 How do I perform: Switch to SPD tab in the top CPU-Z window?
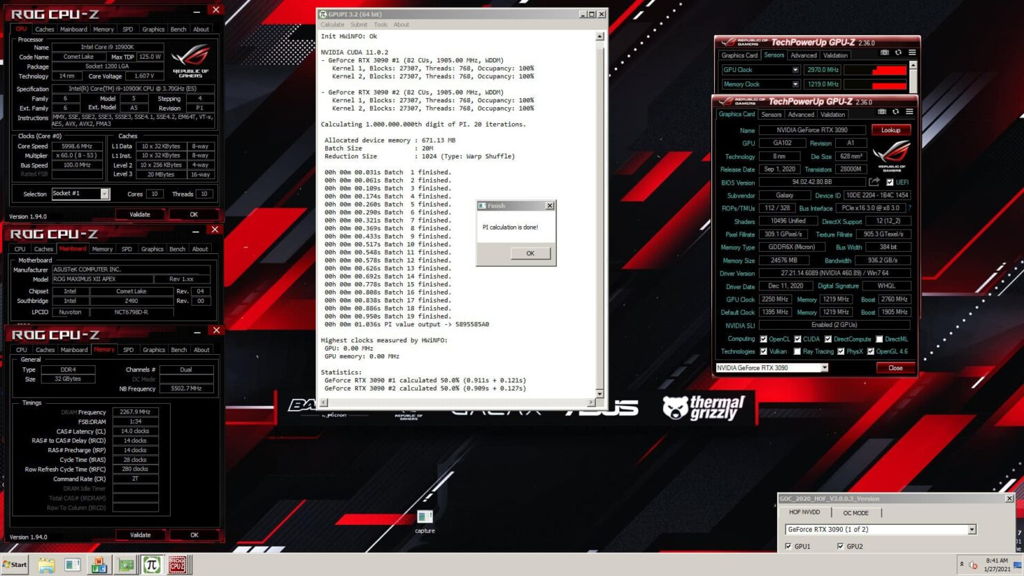coord(127,29)
